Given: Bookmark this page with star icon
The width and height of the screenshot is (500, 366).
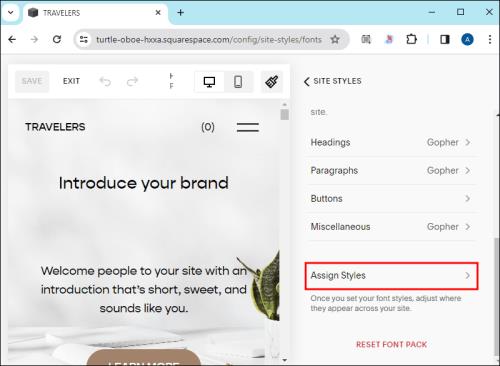Looking at the screenshot, I should 335,40.
